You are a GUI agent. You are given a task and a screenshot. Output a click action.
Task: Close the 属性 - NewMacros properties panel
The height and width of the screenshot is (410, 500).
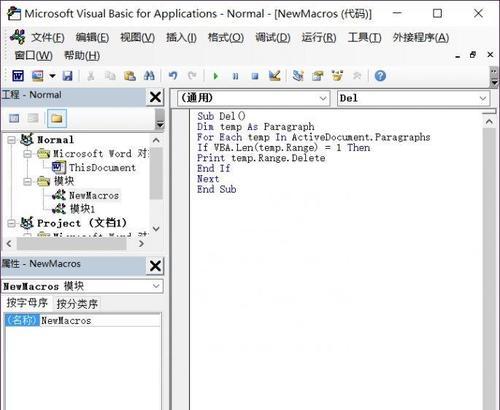click(x=155, y=266)
